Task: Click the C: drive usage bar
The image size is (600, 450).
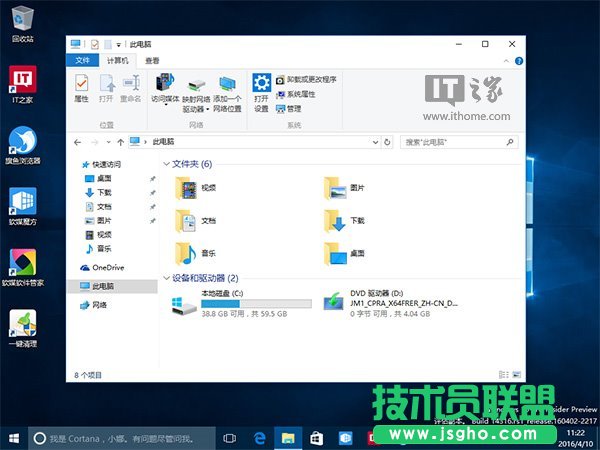Action: pyautogui.click(x=256, y=304)
